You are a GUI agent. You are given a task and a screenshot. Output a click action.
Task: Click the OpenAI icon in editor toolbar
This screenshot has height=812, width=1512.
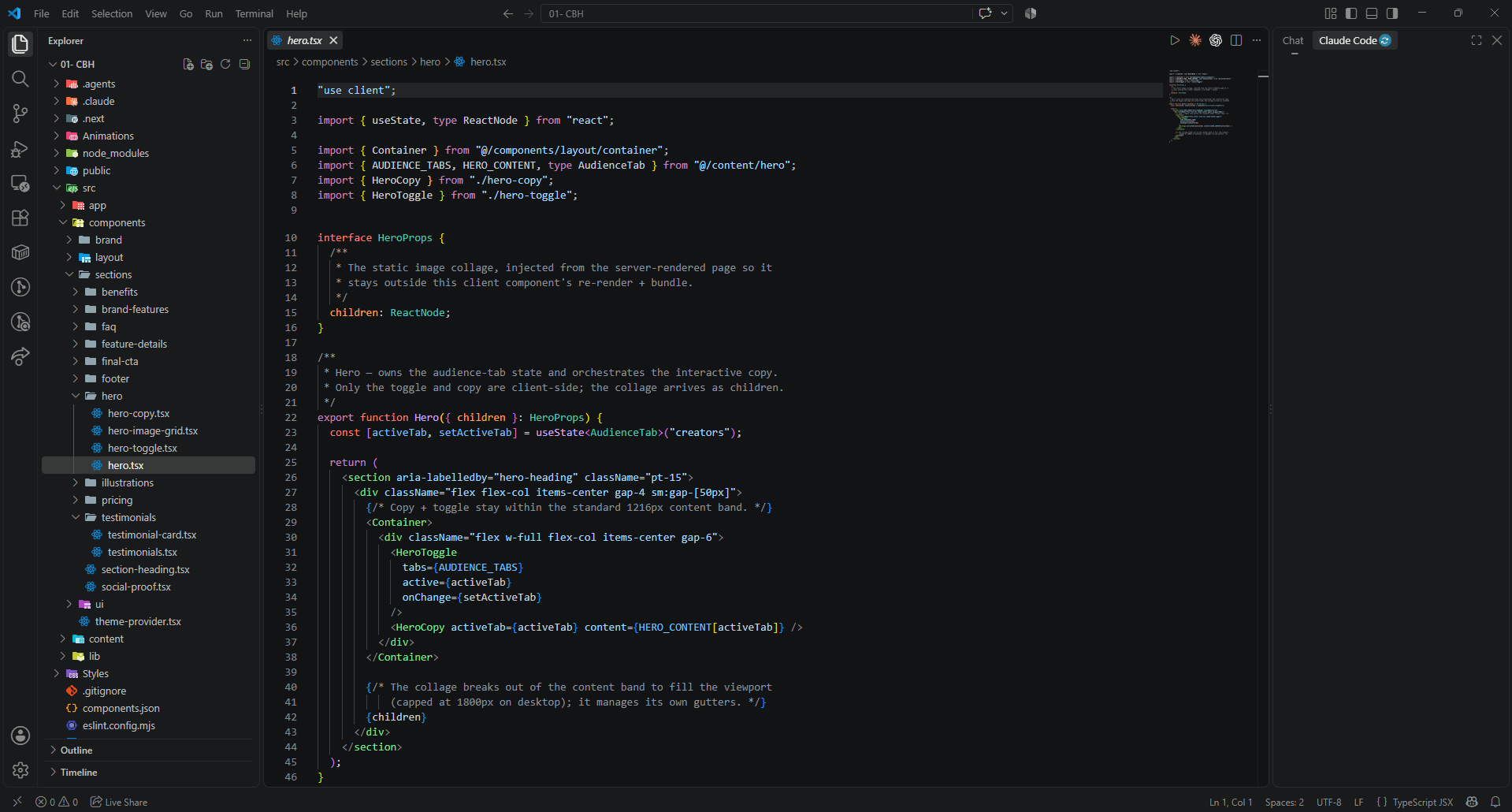coord(1216,40)
